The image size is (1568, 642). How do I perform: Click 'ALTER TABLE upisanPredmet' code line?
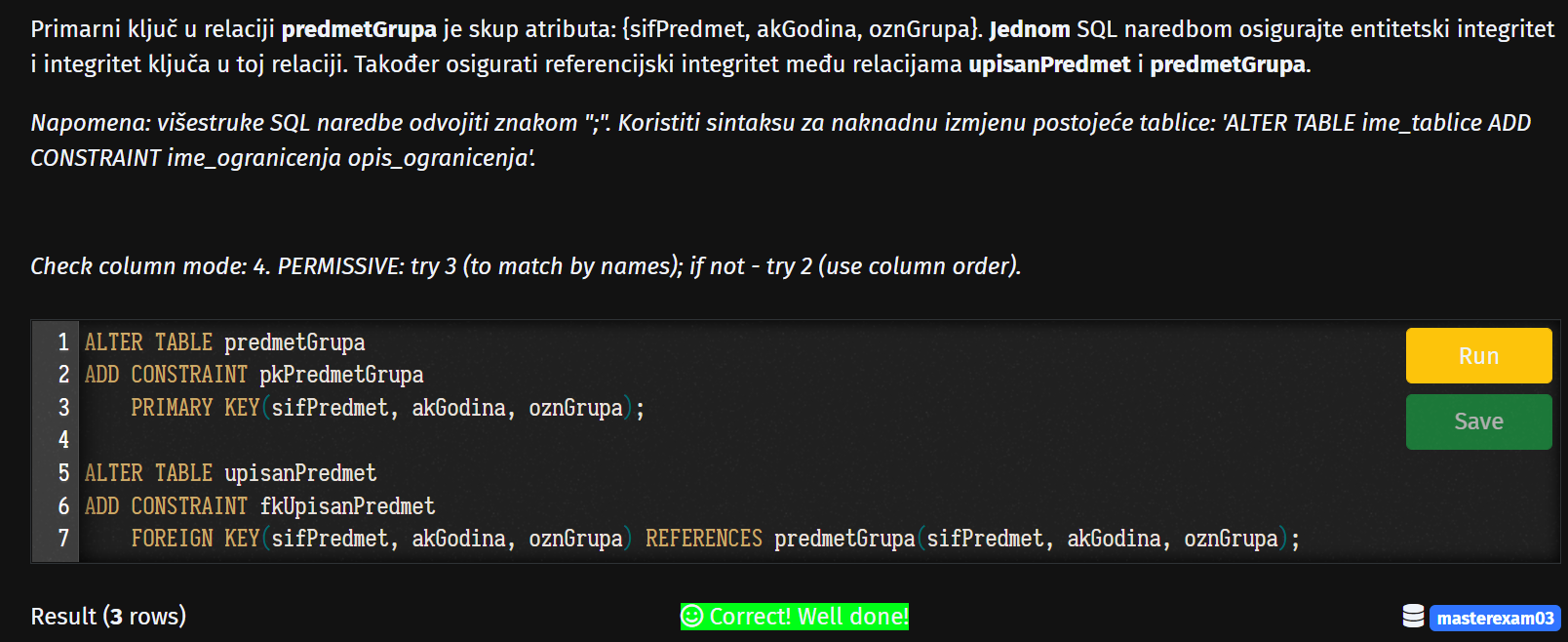[230, 473]
